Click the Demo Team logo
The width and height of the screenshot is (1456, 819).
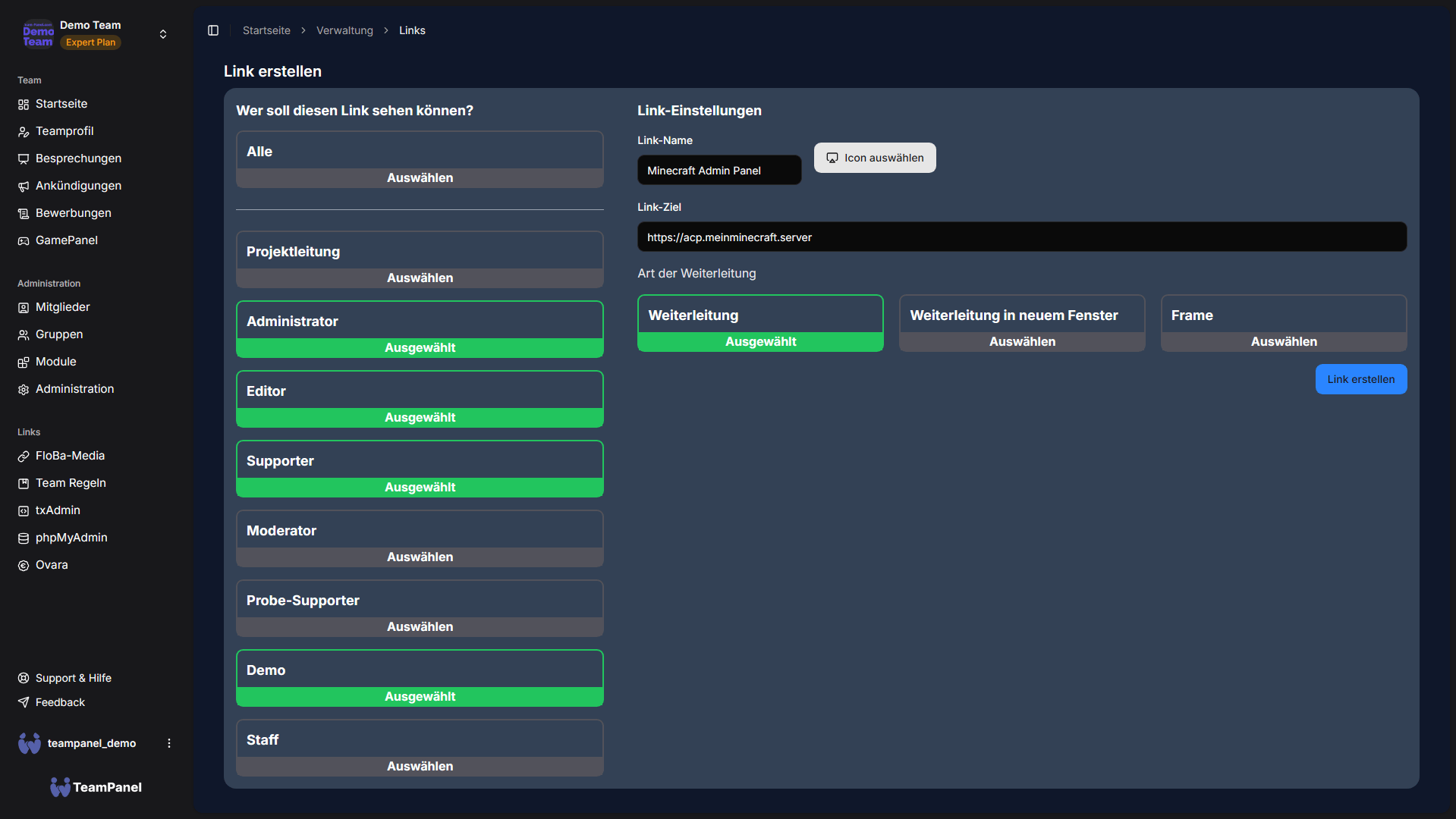pyautogui.click(x=38, y=34)
